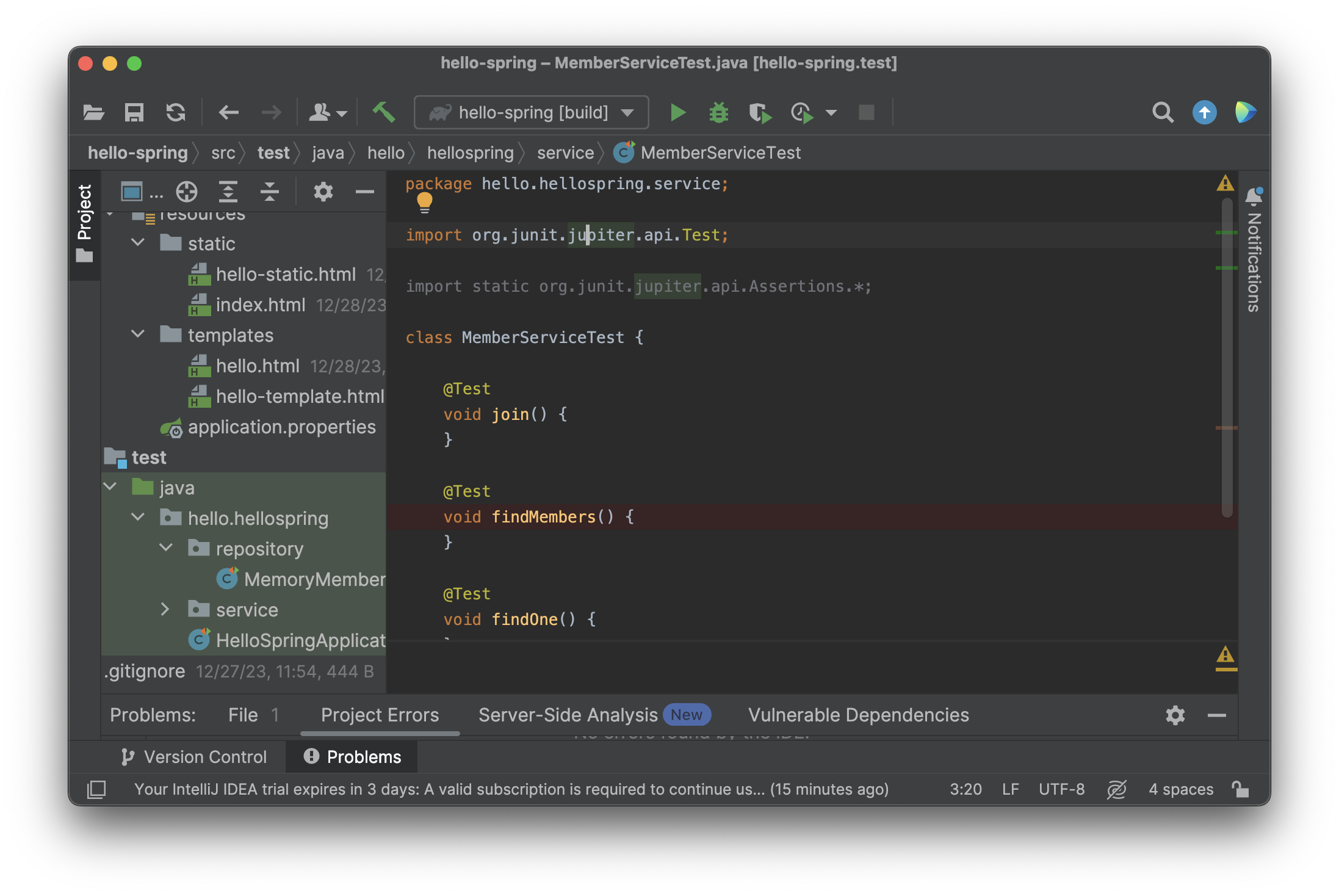Expand the service folder in tree

click(165, 610)
